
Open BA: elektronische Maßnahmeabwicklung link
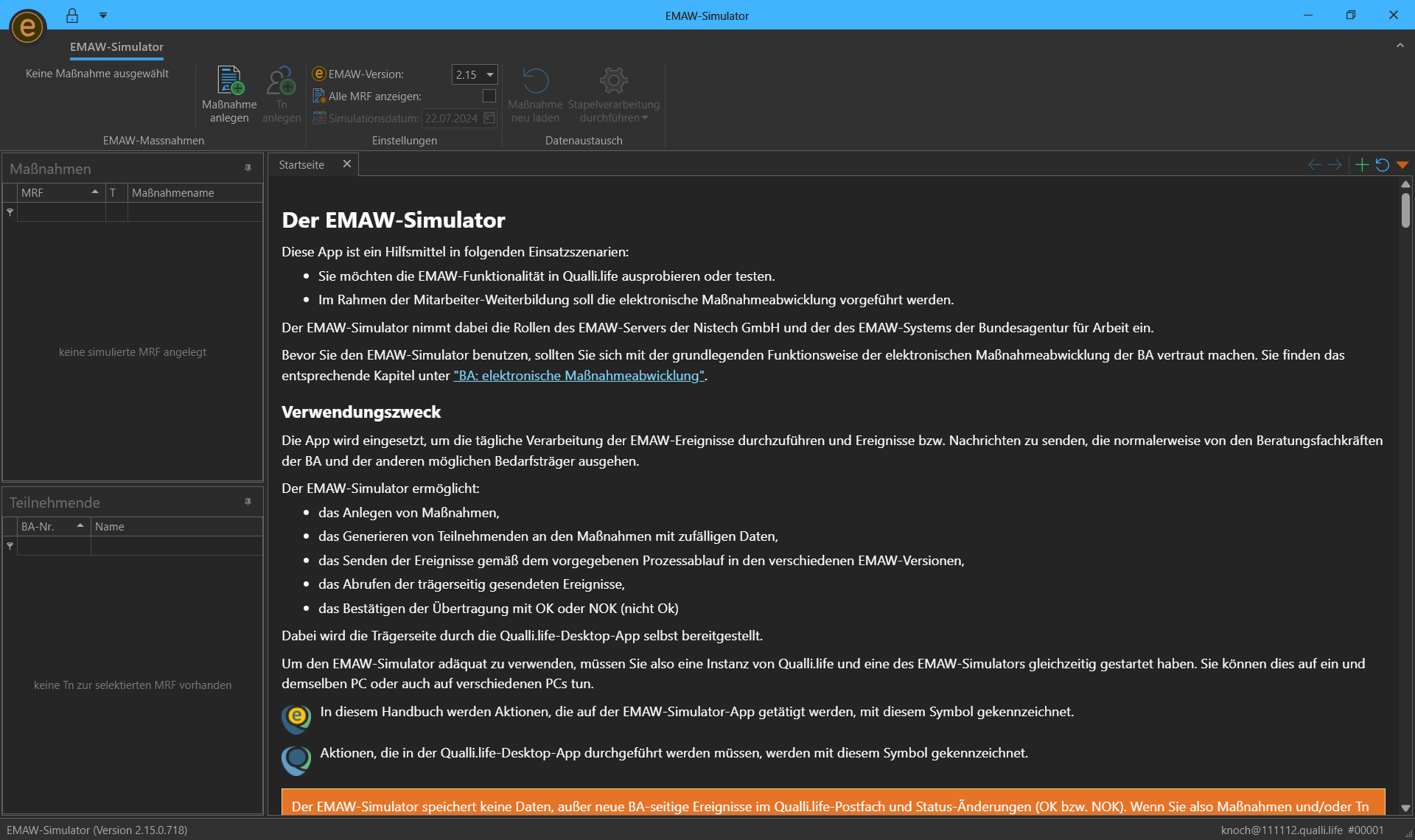579,376
